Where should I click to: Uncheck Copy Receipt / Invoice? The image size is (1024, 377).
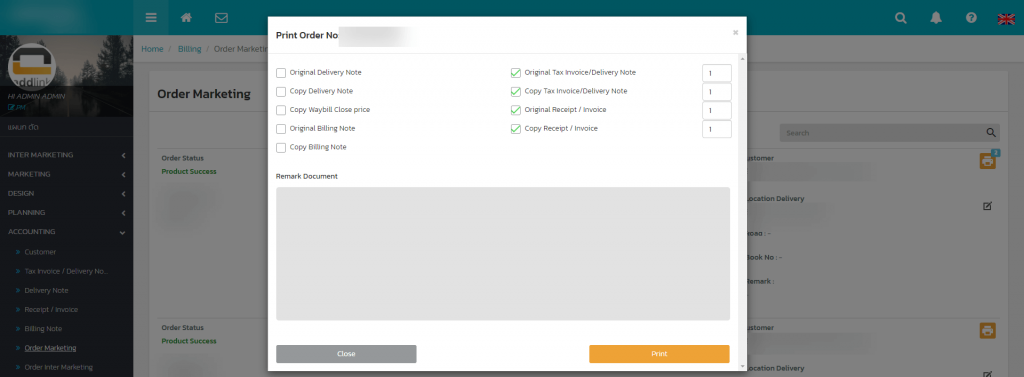coord(516,129)
